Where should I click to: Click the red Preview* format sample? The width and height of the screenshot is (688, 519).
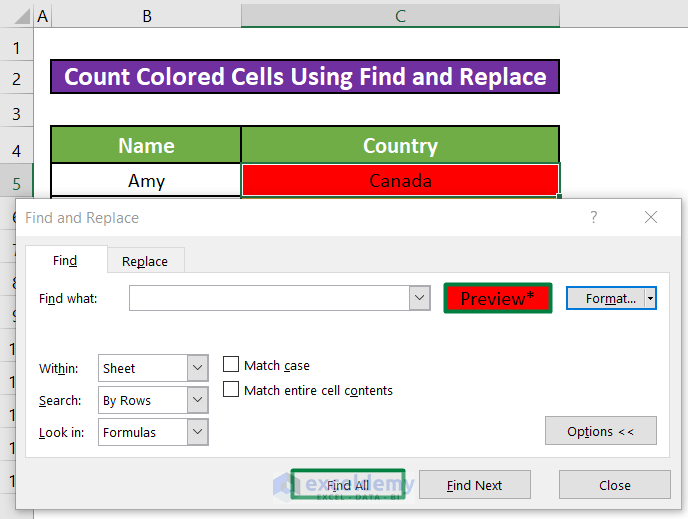498,298
